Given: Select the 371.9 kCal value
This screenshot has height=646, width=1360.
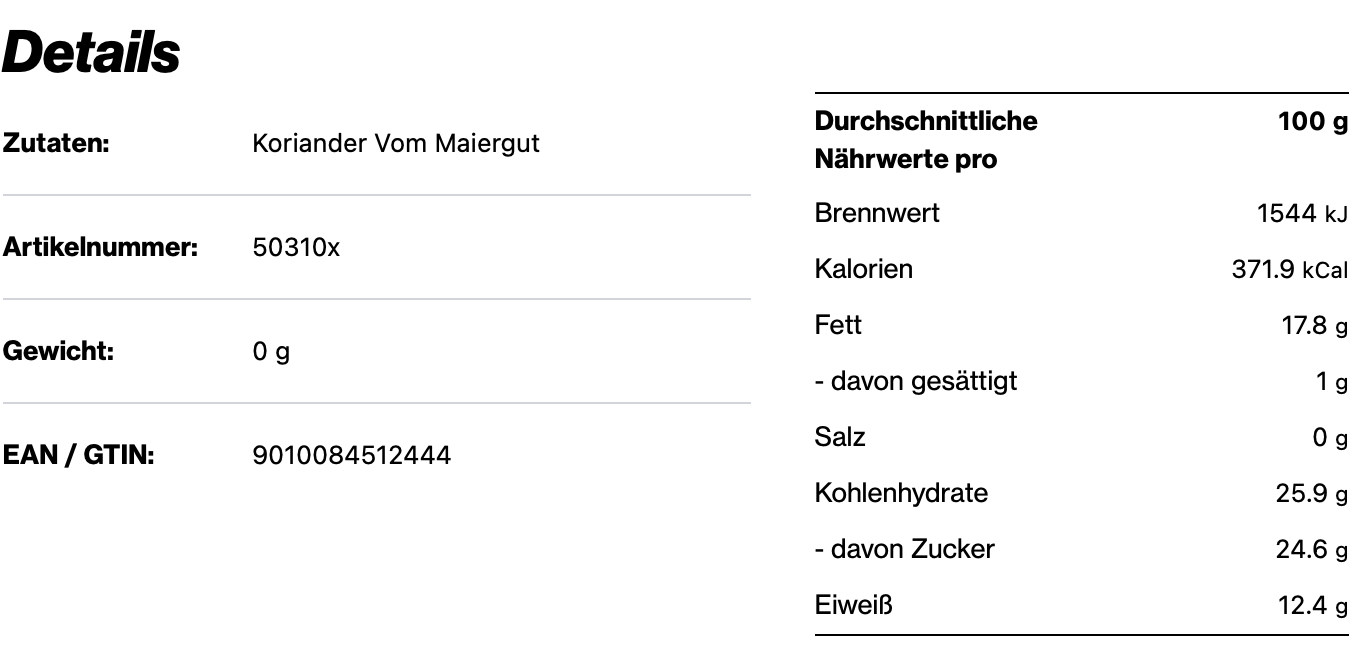Looking at the screenshot, I should [x=1289, y=269].
